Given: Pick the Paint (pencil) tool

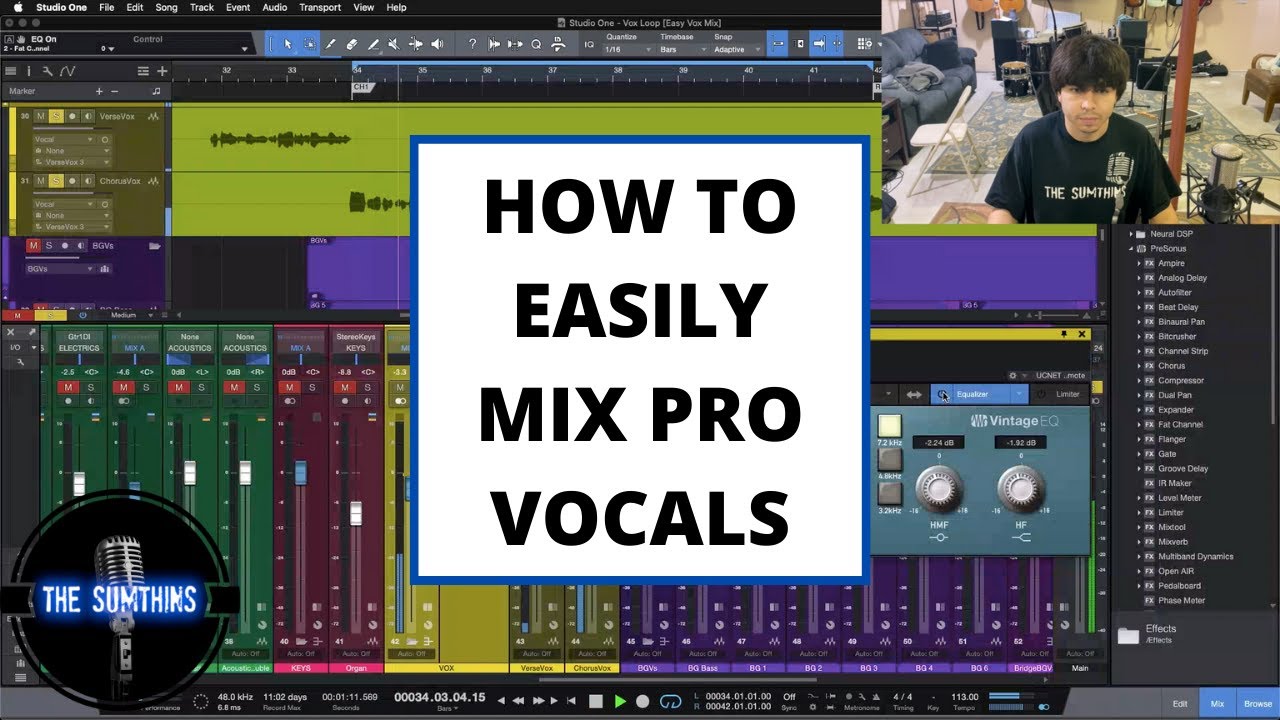Looking at the screenshot, I should (x=373, y=44).
